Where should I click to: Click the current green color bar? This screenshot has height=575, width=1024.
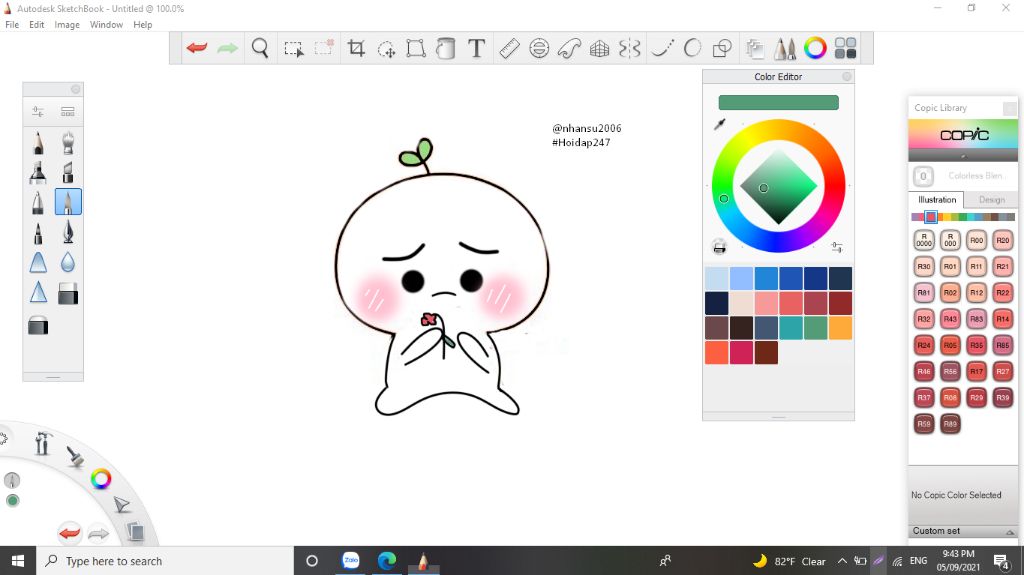click(x=778, y=103)
